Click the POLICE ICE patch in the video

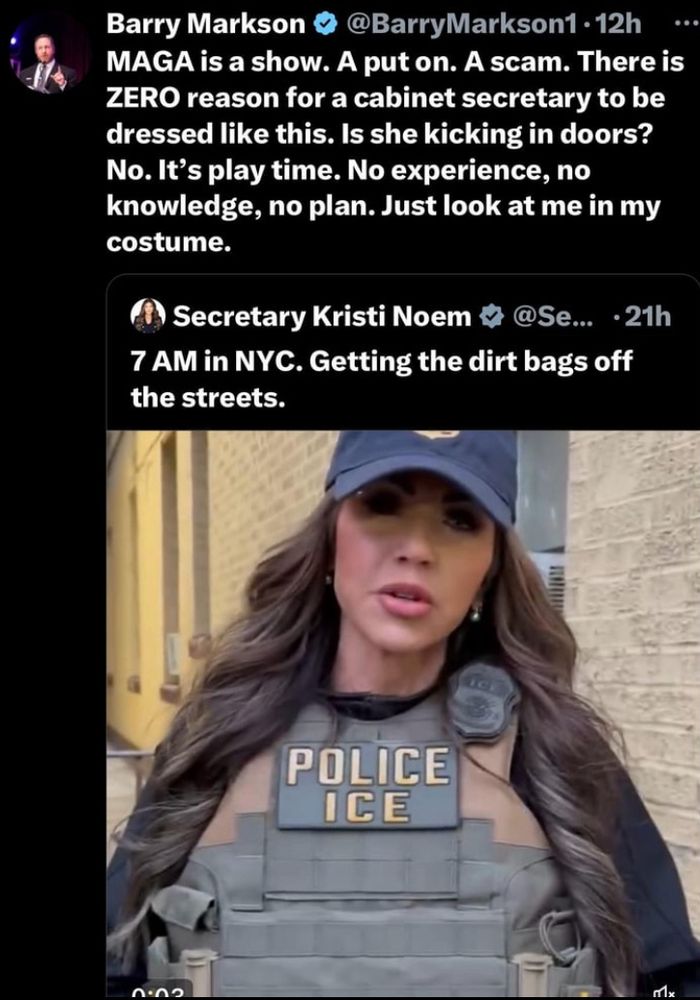(369, 785)
